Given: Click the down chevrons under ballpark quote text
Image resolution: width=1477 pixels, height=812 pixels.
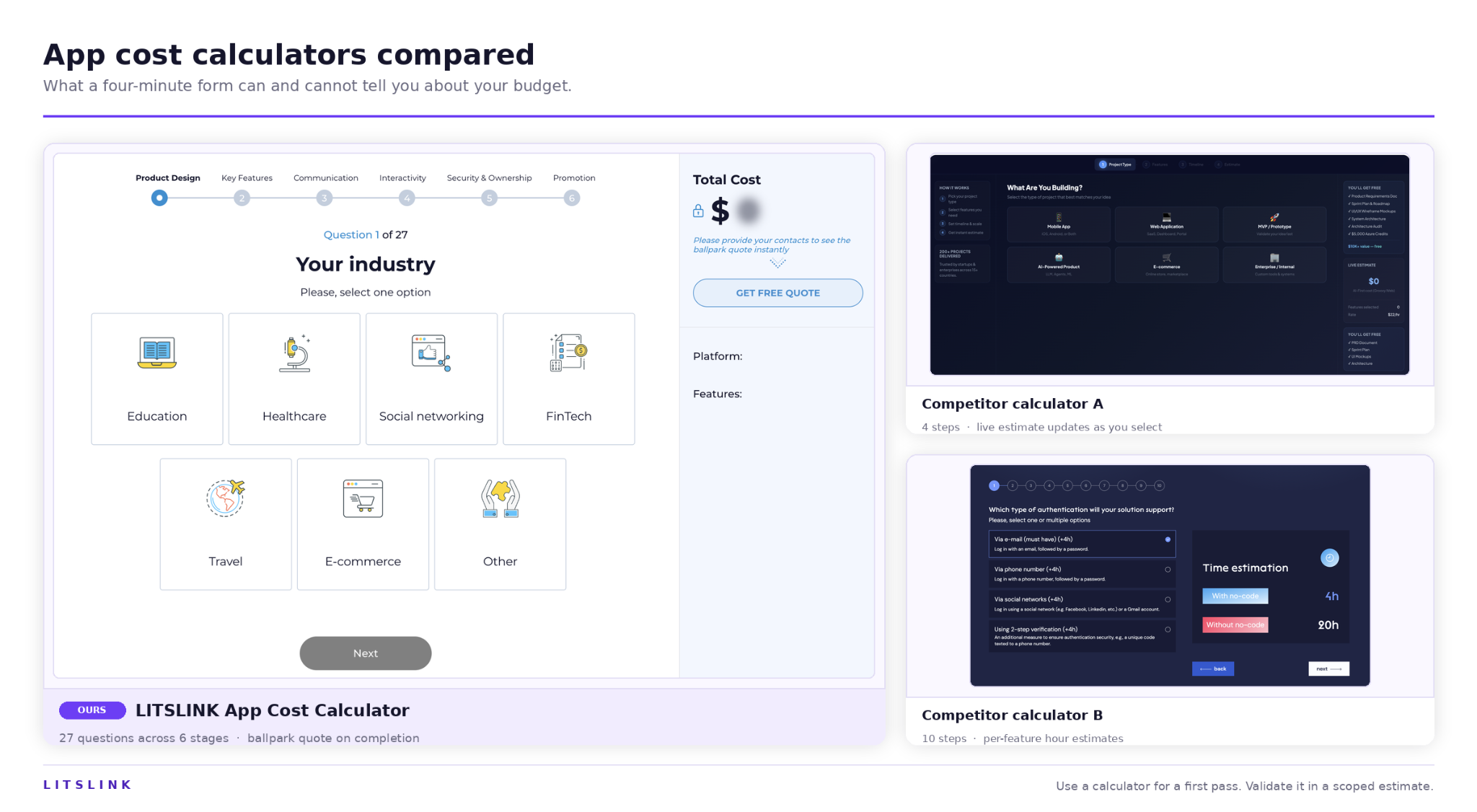Looking at the screenshot, I should (777, 263).
